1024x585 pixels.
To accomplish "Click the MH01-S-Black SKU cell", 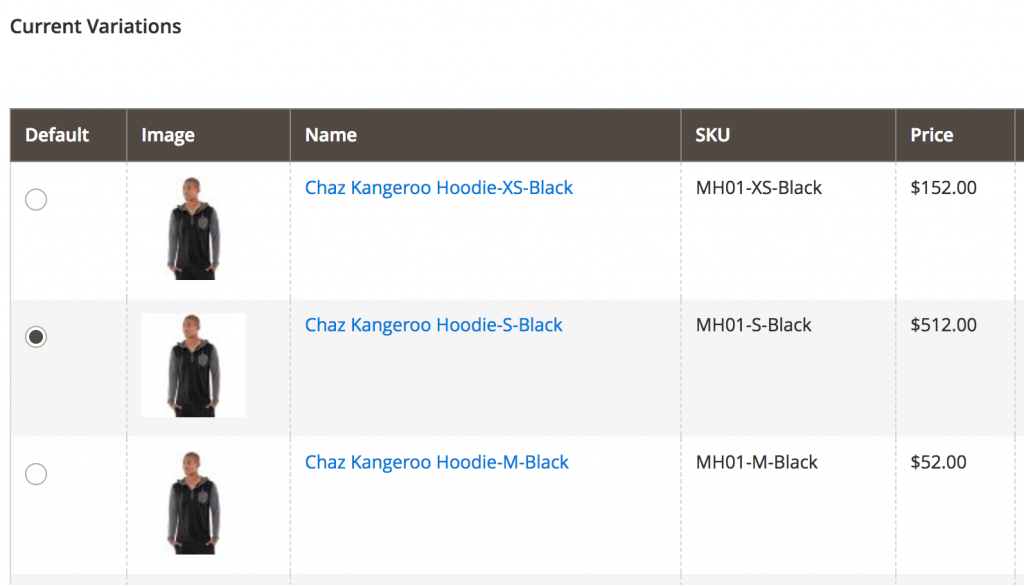I will [754, 325].
